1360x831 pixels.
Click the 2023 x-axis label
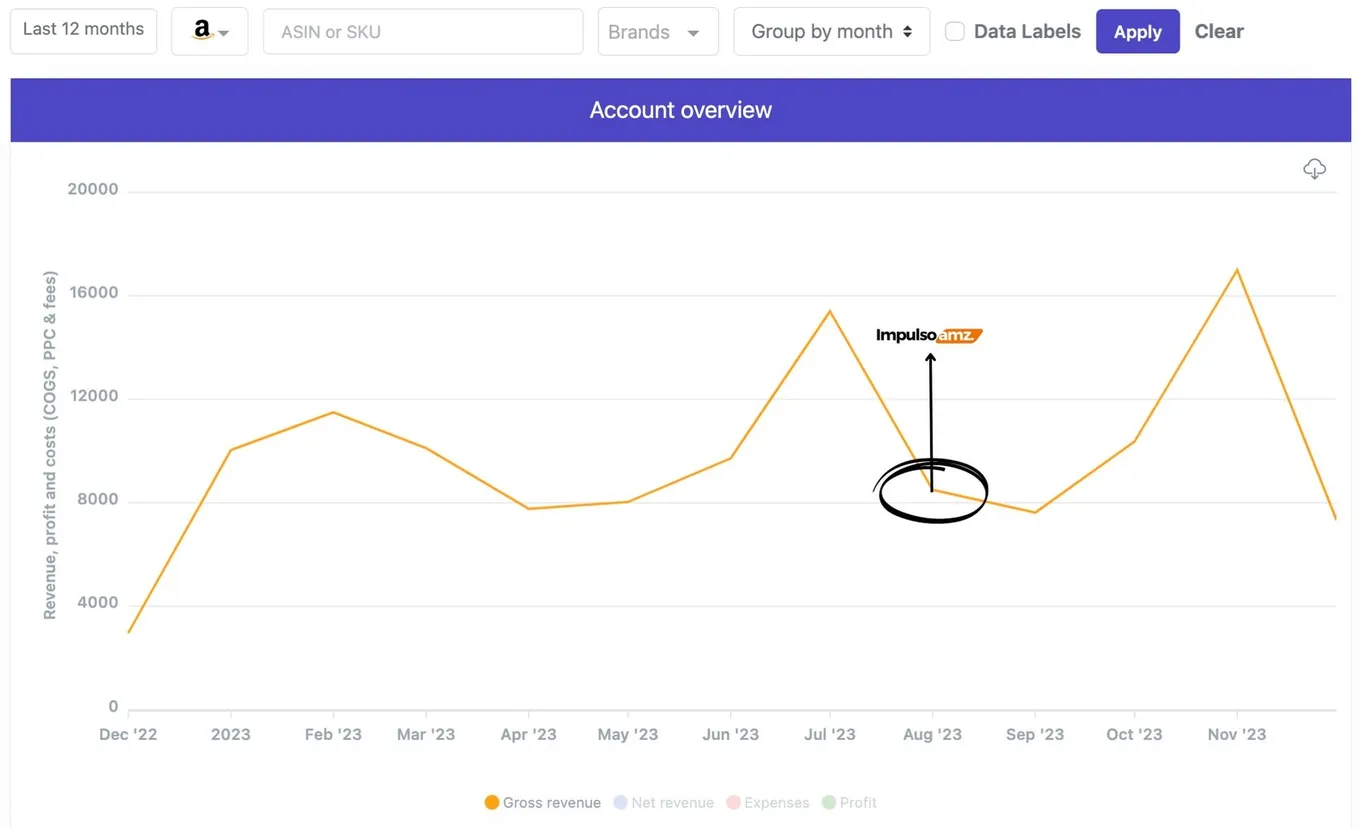[x=231, y=734]
